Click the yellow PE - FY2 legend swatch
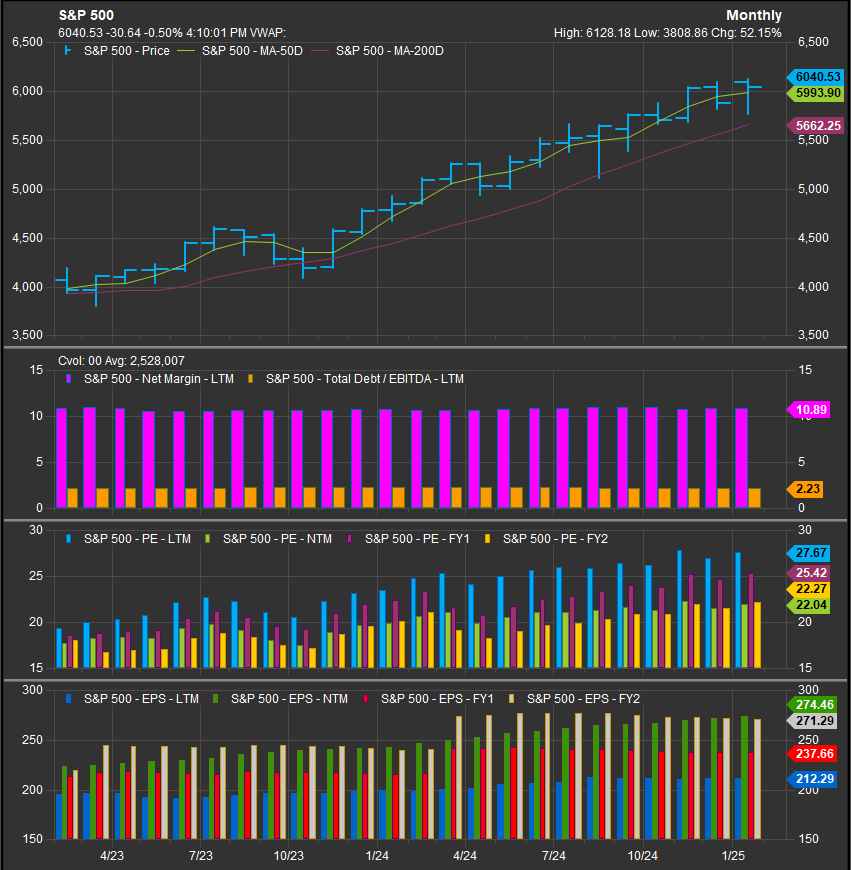 (488, 539)
